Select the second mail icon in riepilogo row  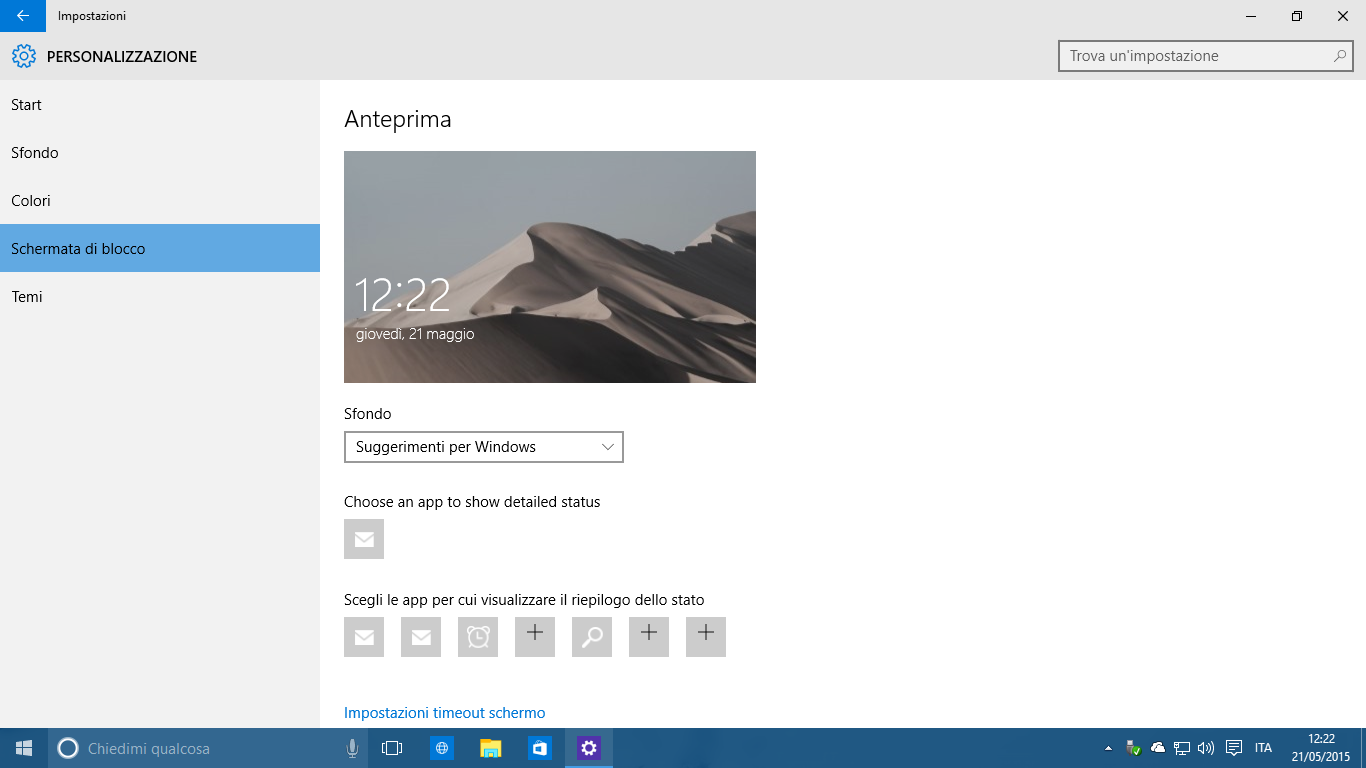[x=421, y=637]
